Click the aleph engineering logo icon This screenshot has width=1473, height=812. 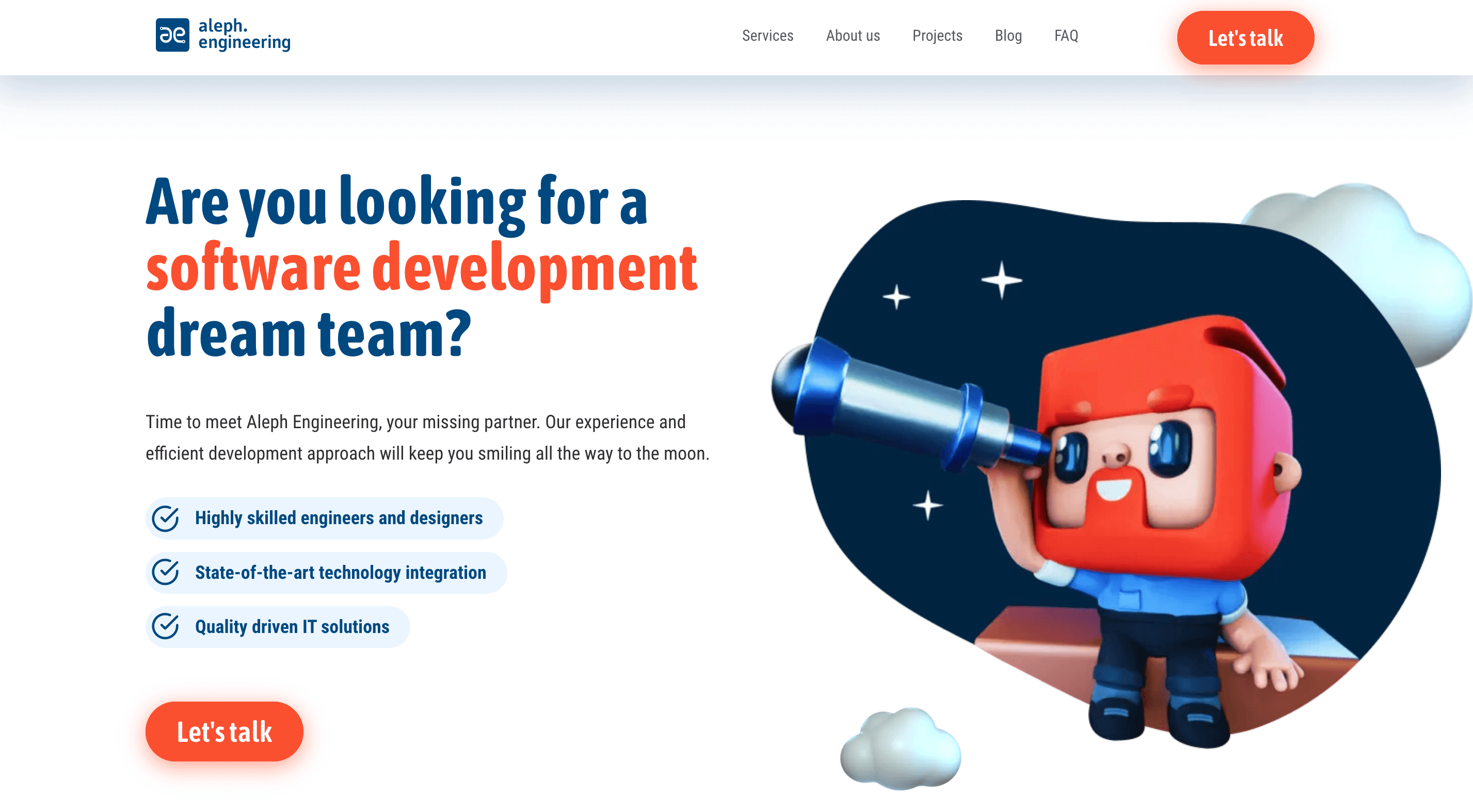(172, 35)
